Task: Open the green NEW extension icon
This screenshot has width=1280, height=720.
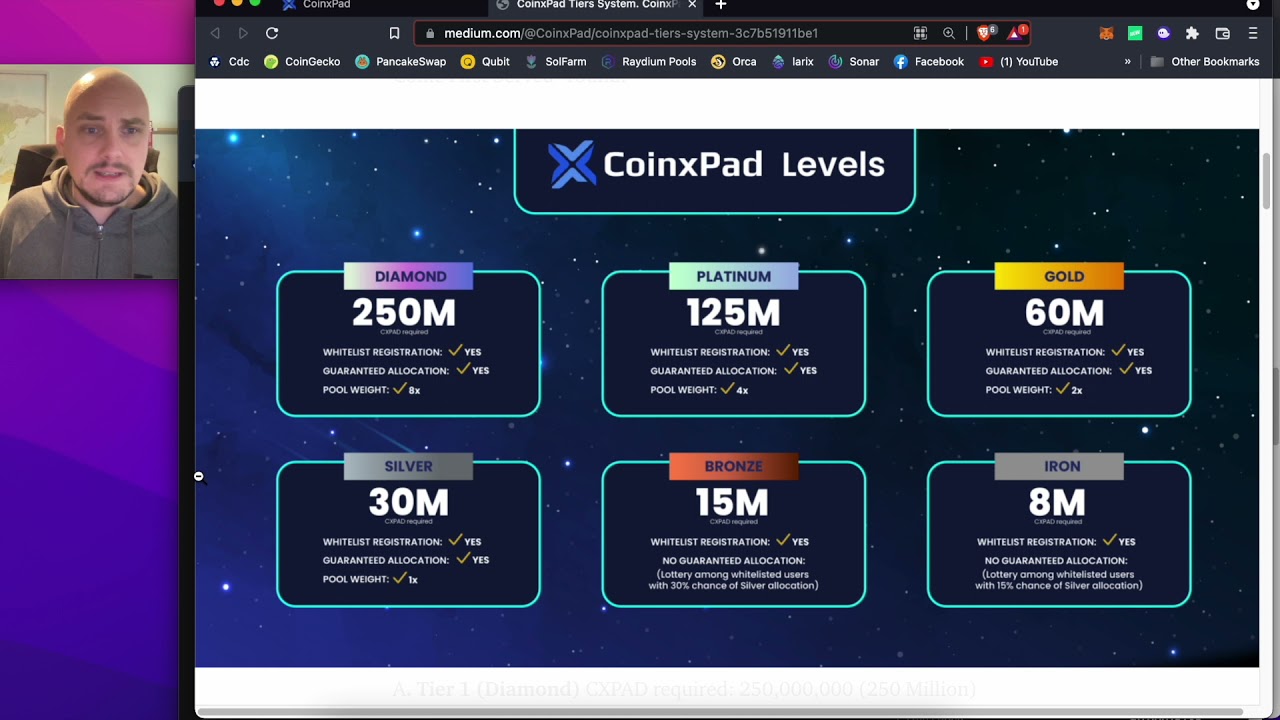Action: click(1135, 33)
